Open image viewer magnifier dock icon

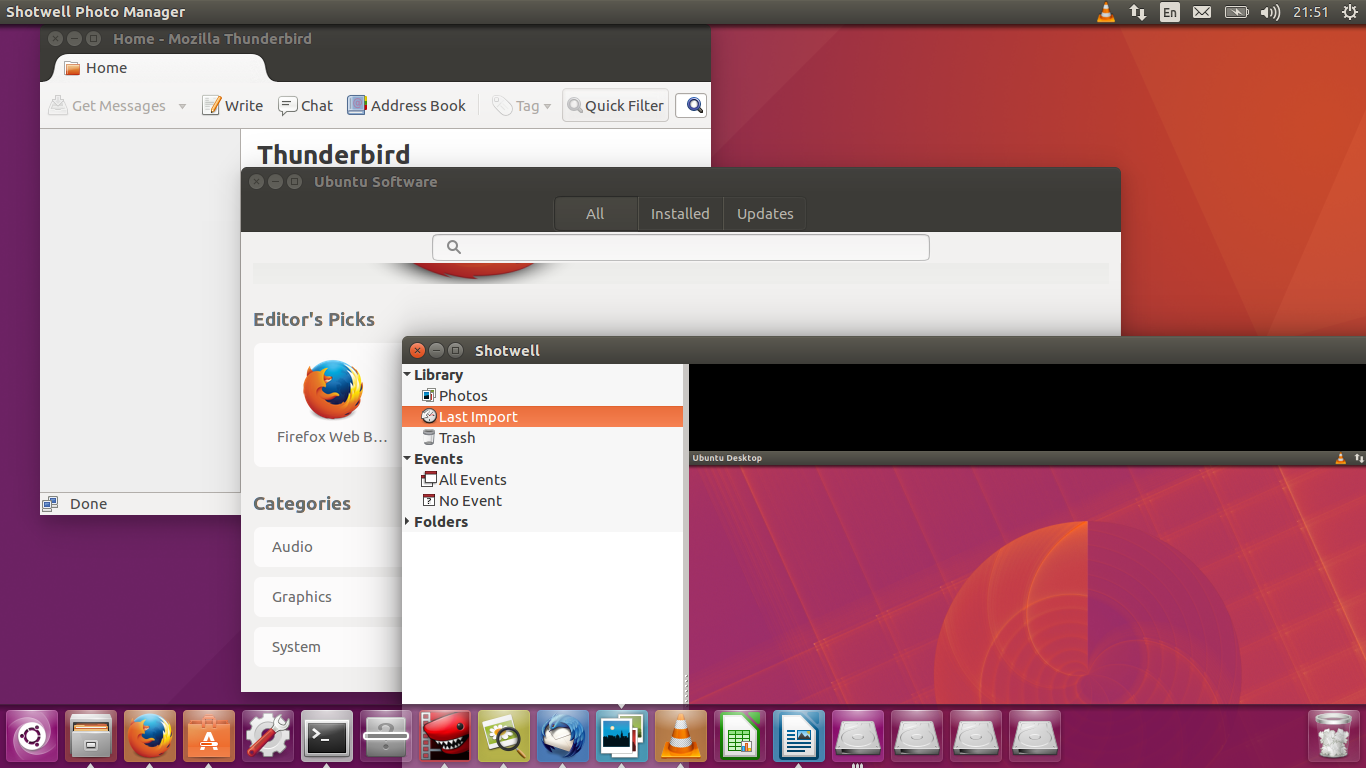point(504,737)
